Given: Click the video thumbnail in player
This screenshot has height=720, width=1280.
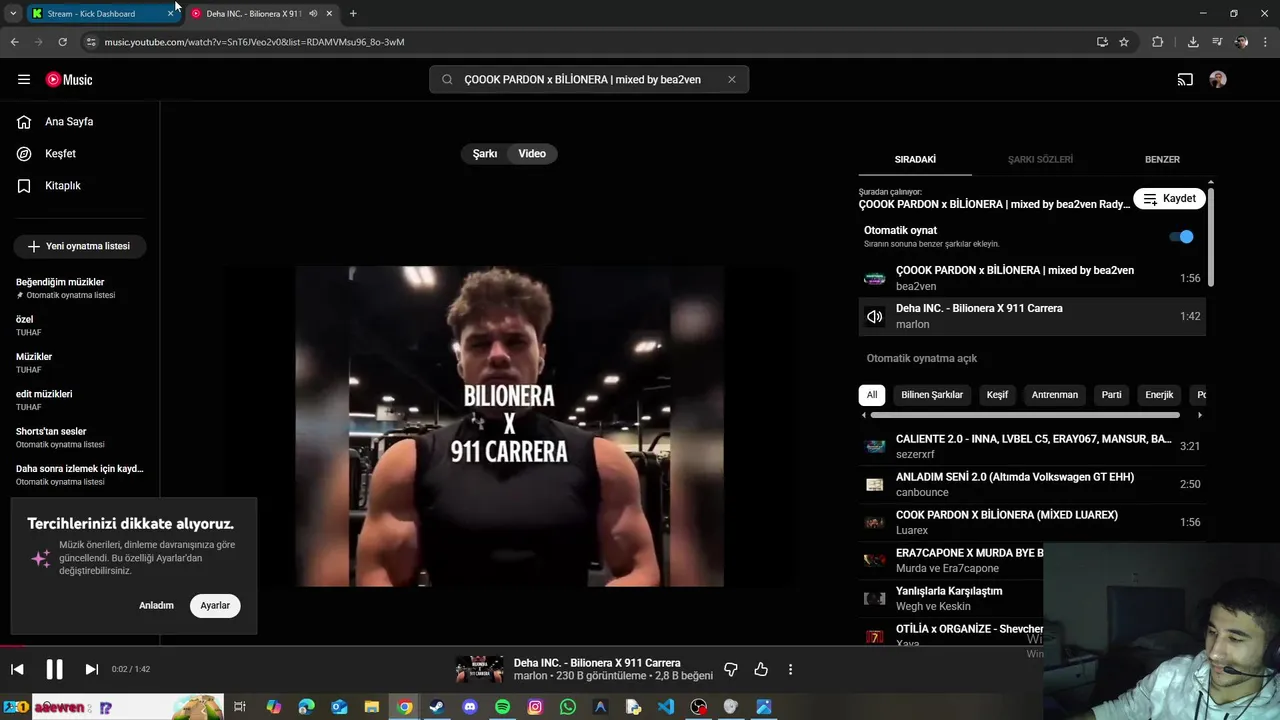Looking at the screenshot, I should pyautogui.click(x=509, y=426).
